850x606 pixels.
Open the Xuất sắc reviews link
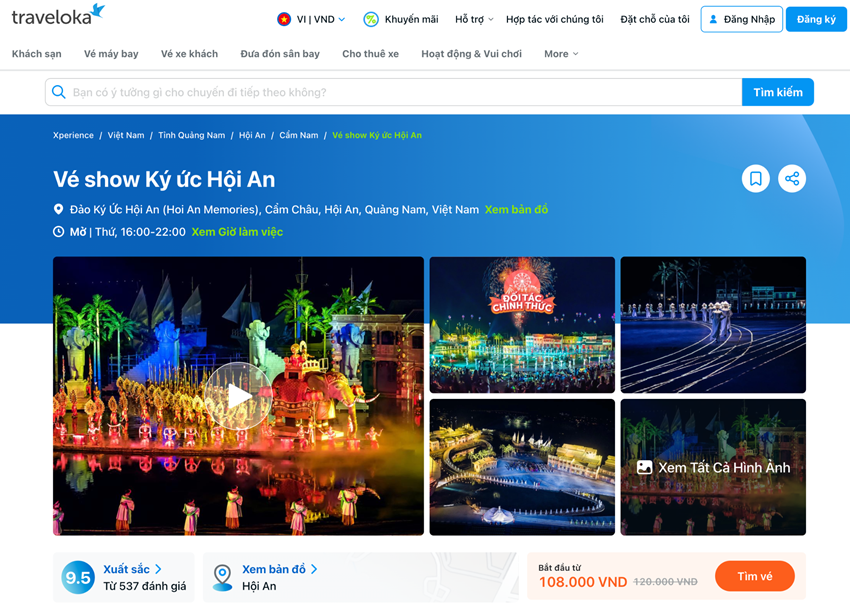pyautogui.click(x=126, y=569)
